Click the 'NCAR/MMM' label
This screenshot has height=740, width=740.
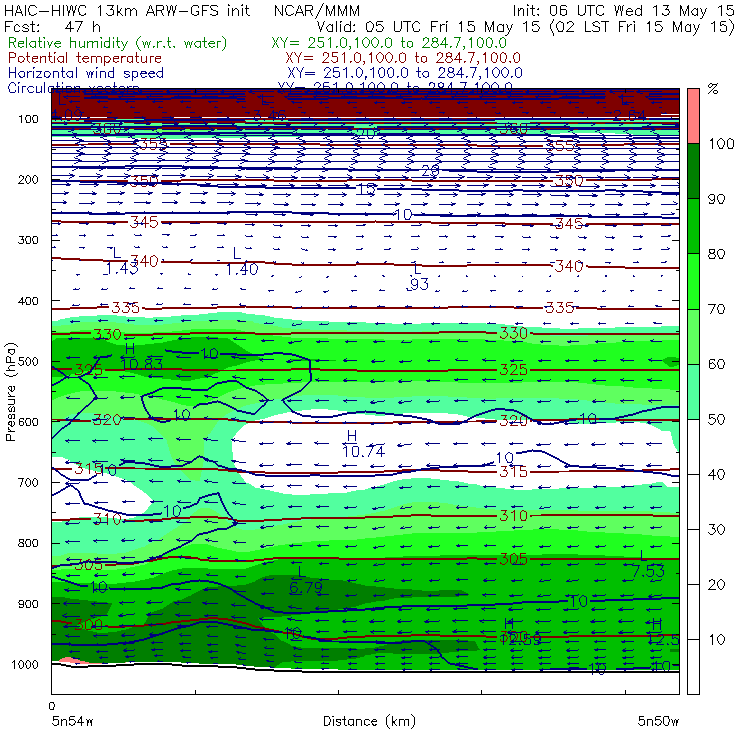pos(317,10)
